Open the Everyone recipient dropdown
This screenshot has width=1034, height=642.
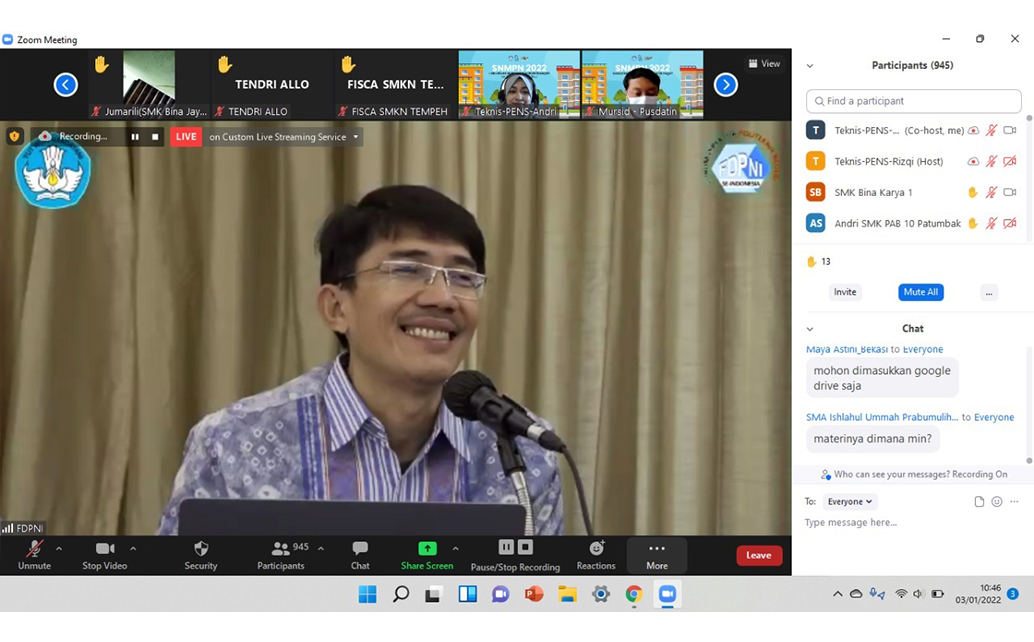pos(849,501)
